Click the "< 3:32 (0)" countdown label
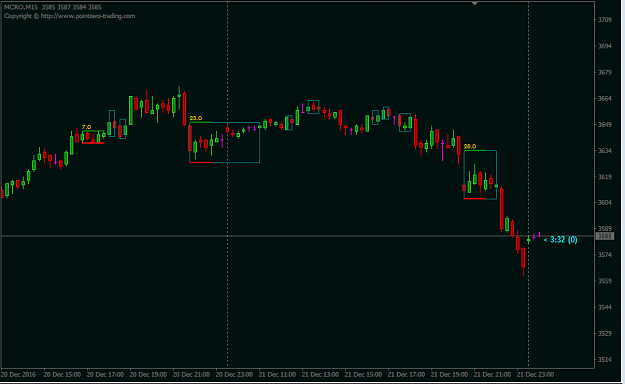This screenshot has width=625, height=384. [560, 240]
